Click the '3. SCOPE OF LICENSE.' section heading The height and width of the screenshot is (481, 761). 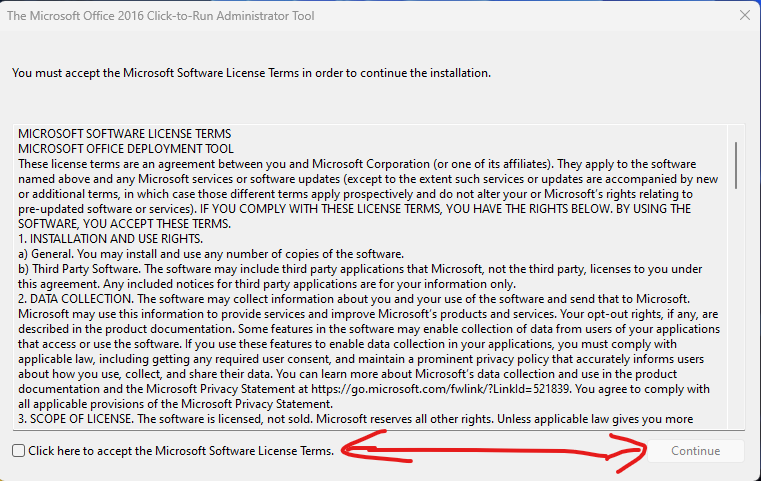(76, 419)
